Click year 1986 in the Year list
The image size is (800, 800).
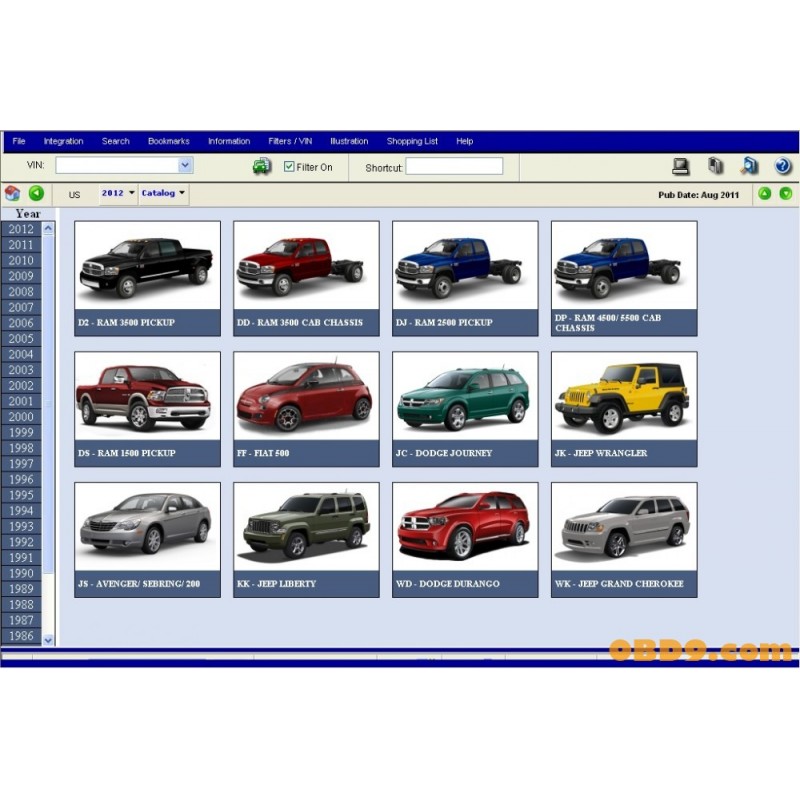21,636
